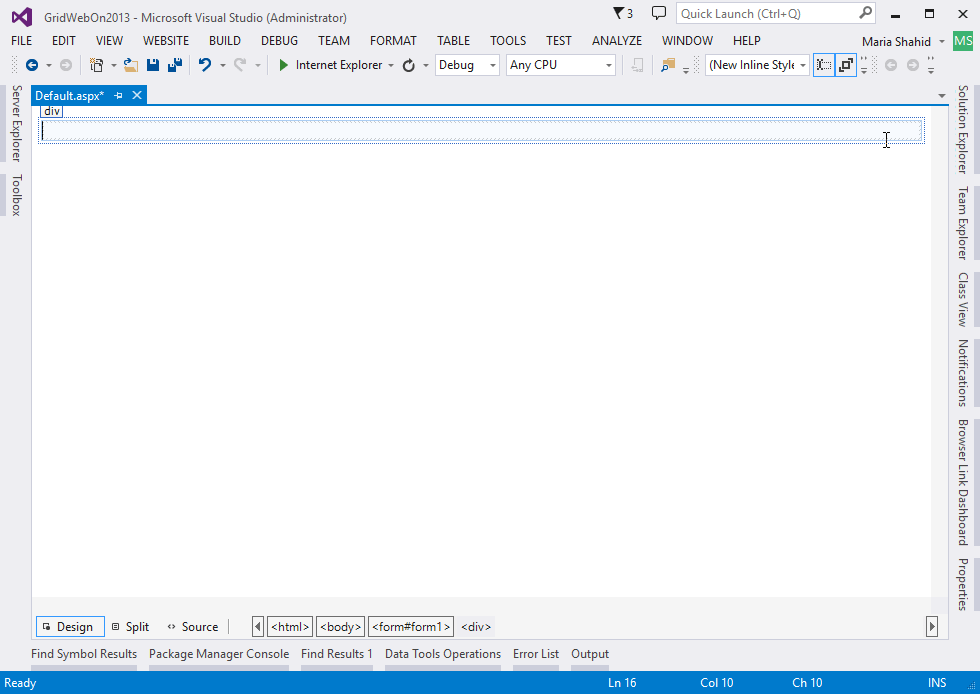Screen dimensions: 980x694
Task: Open the Properties side tab
Action: (963, 585)
